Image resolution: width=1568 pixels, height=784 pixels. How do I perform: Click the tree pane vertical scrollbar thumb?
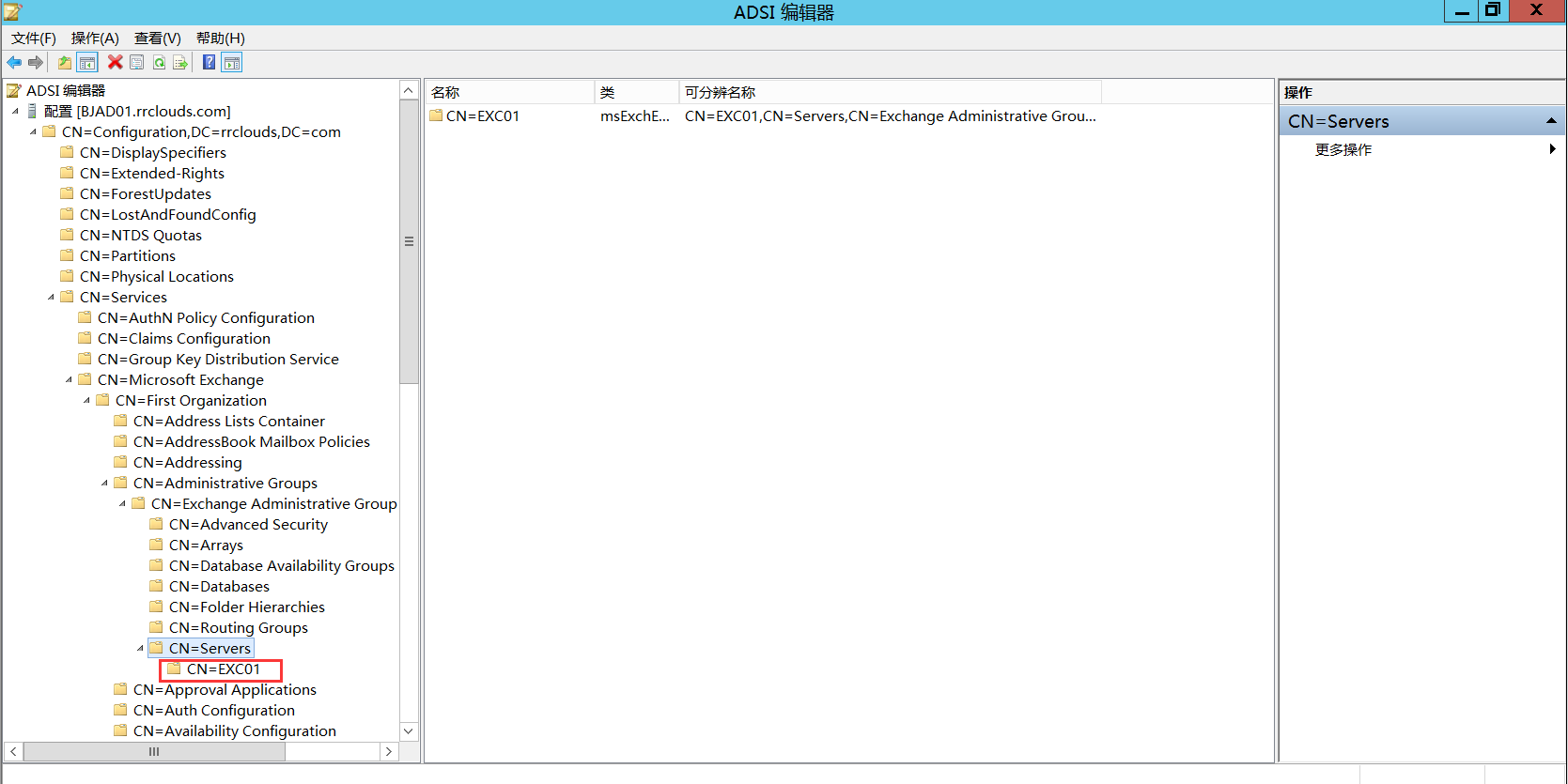409,241
